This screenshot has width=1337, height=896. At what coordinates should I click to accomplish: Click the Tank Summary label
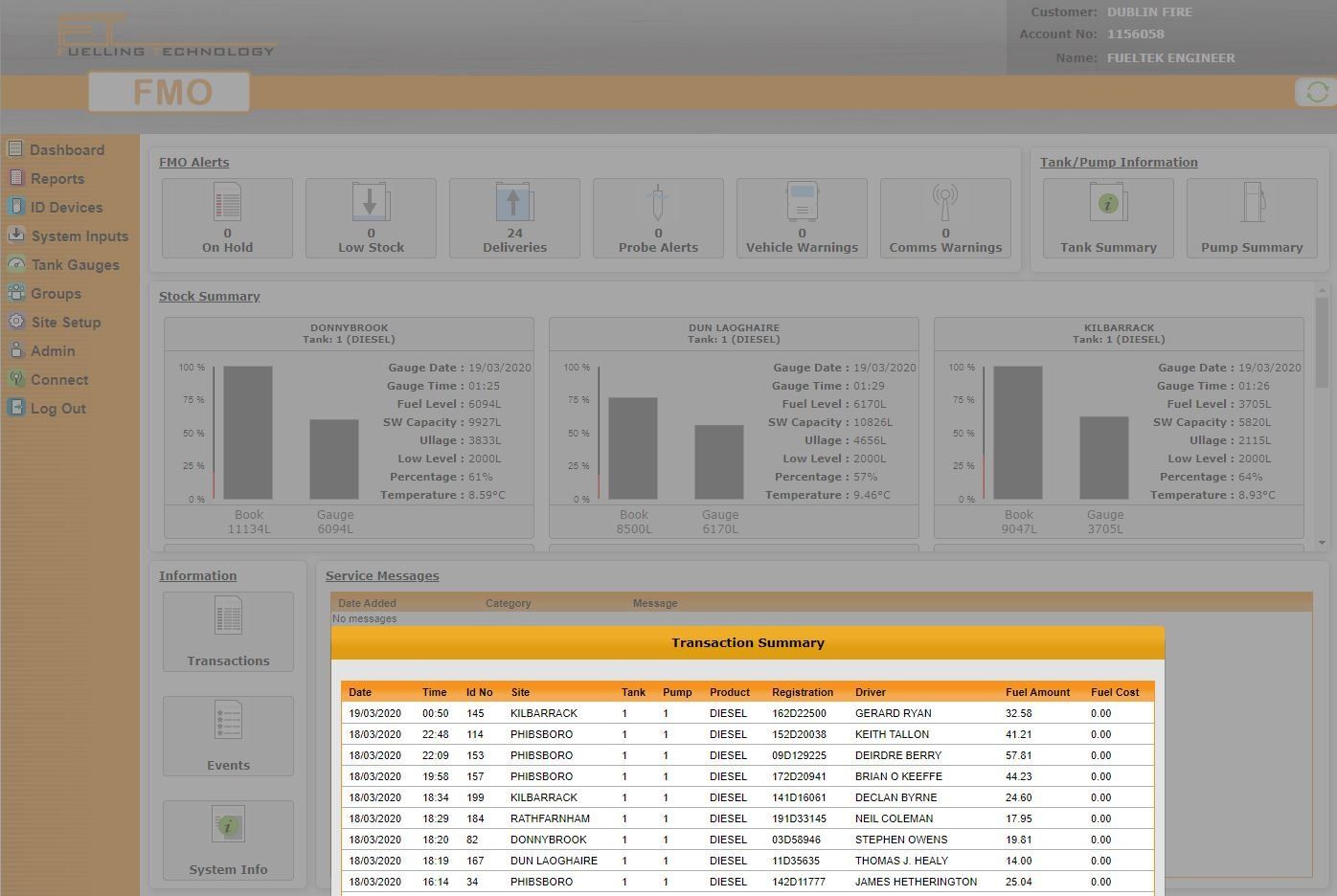click(x=1108, y=247)
